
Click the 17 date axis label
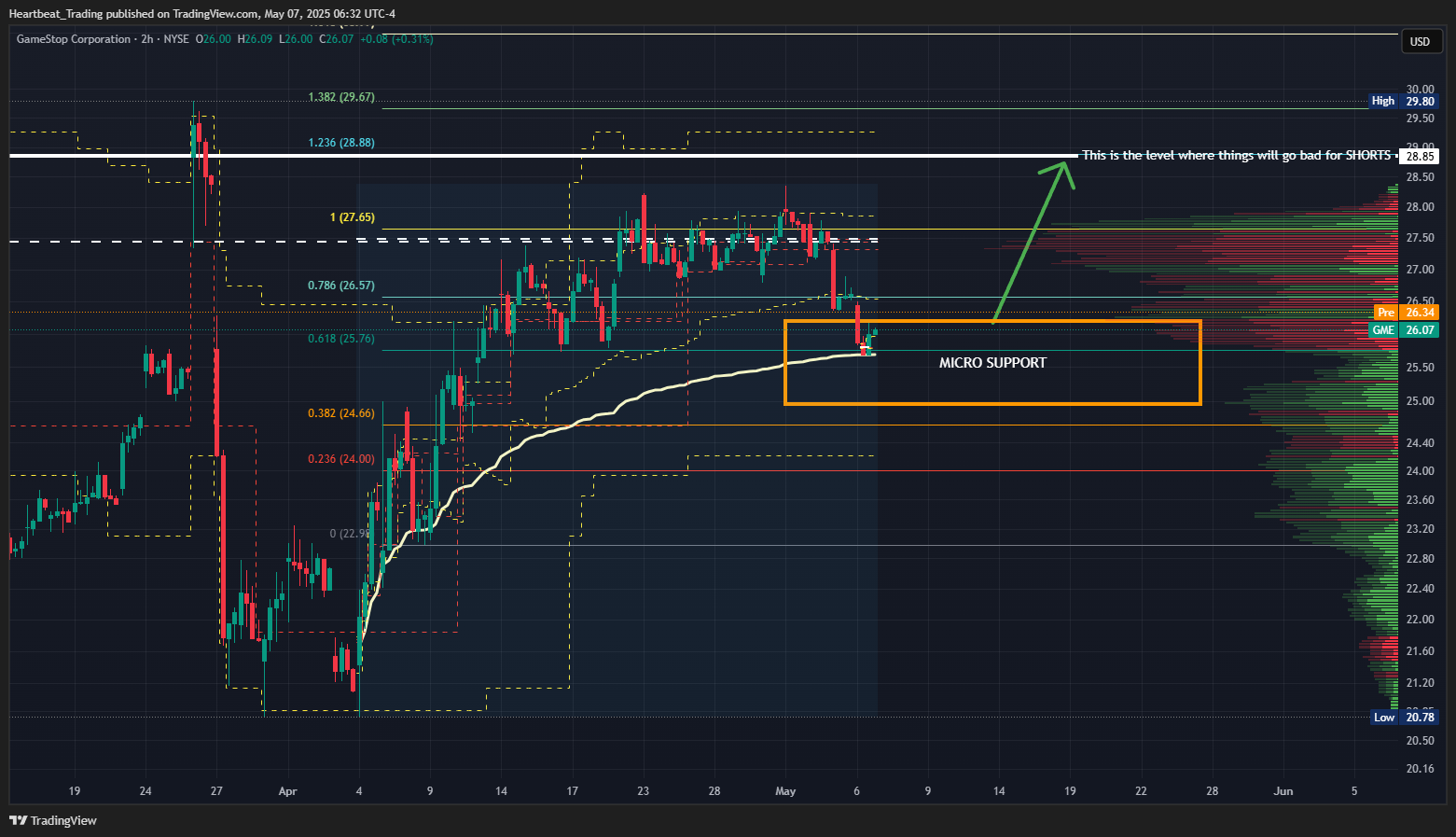tap(573, 791)
